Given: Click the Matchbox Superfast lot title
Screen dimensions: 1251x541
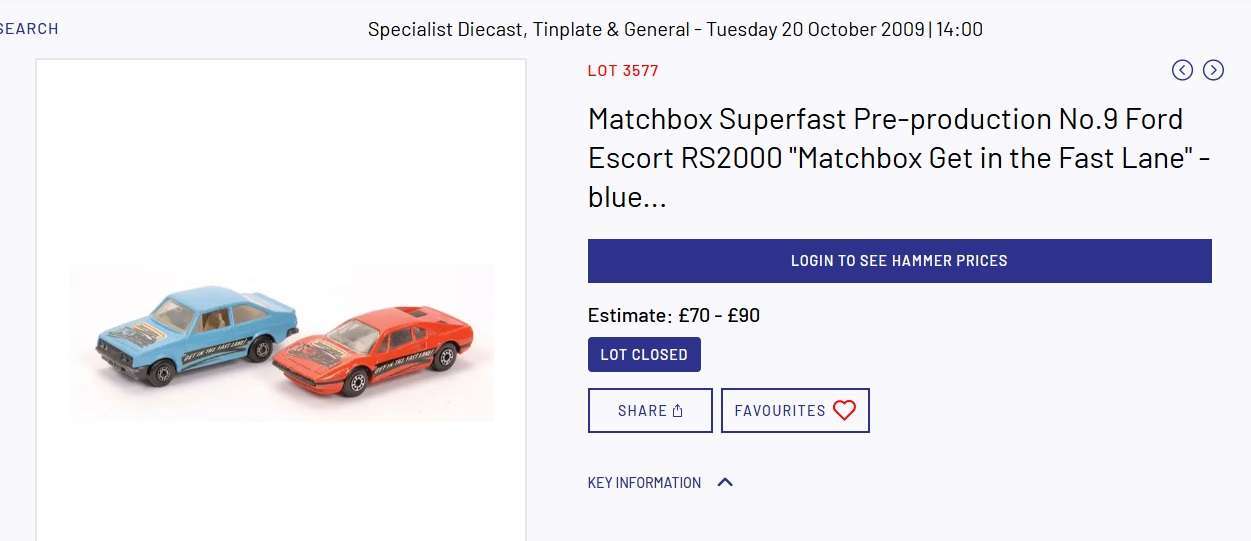Looking at the screenshot, I should (899, 158).
